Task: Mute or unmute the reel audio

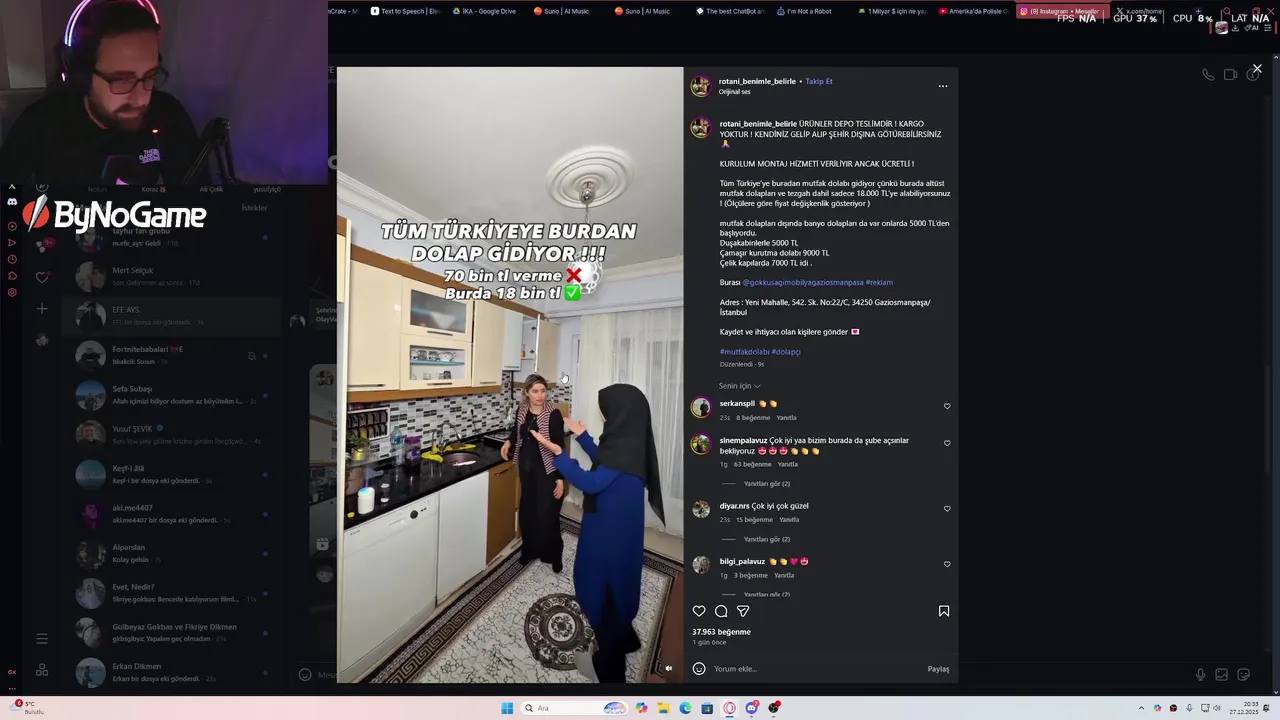Action: [x=669, y=668]
